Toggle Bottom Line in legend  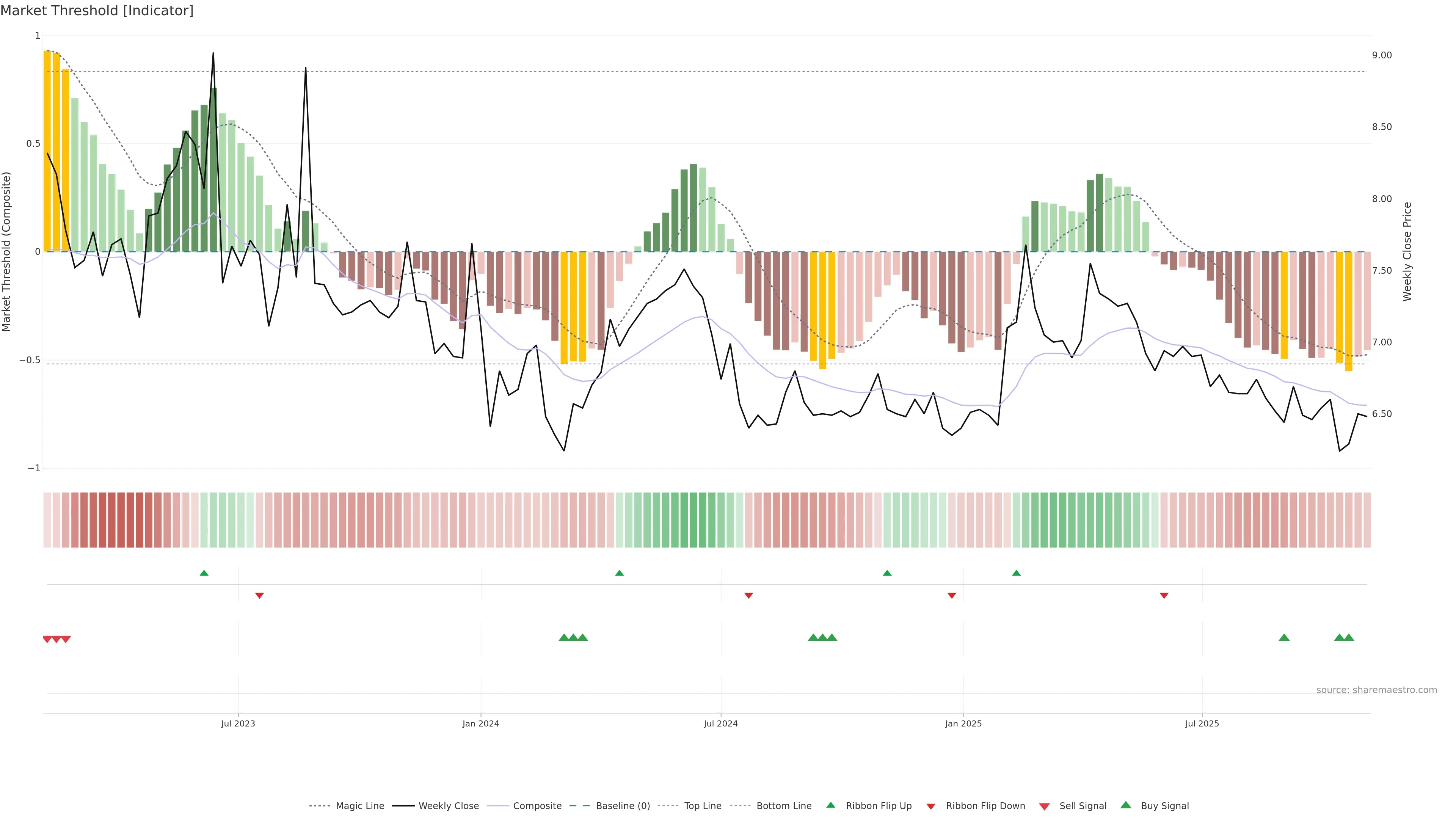pos(783,806)
